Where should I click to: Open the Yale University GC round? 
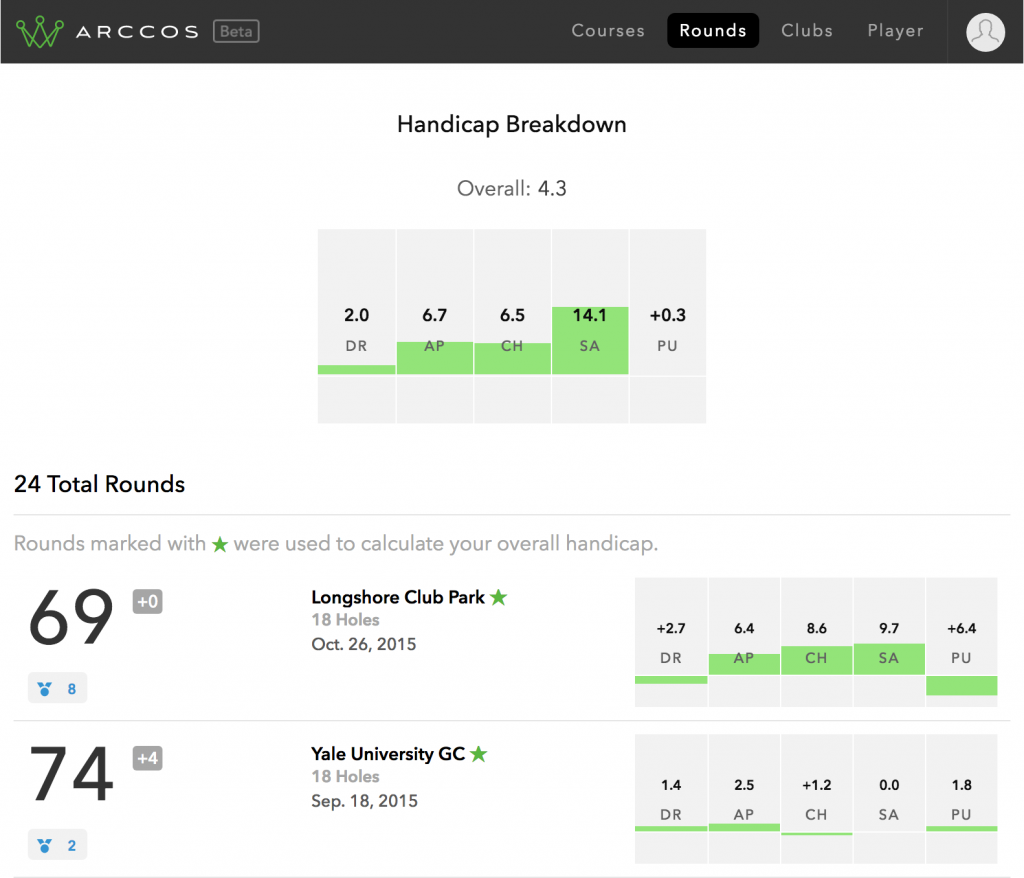[x=388, y=754]
